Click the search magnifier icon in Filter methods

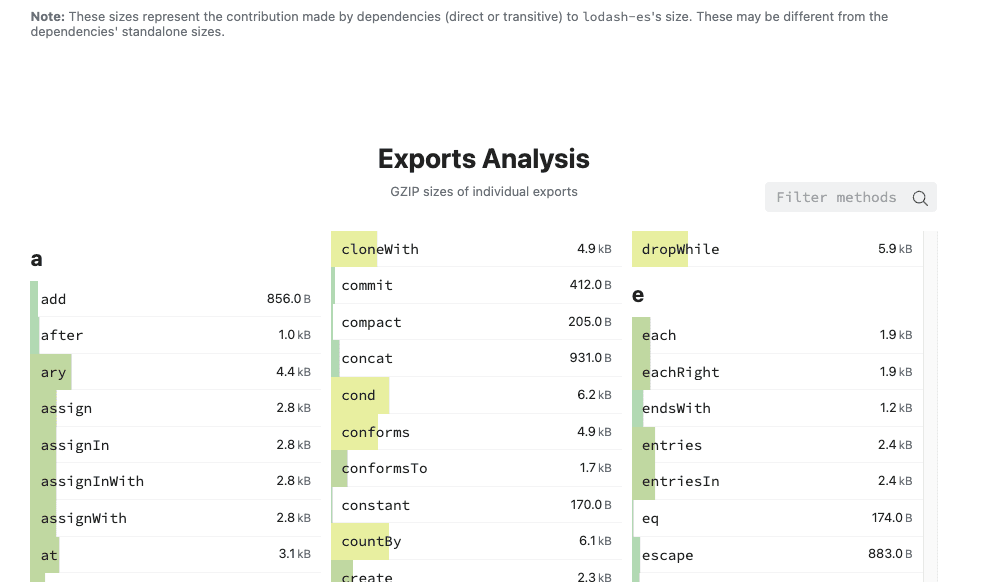point(919,197)
